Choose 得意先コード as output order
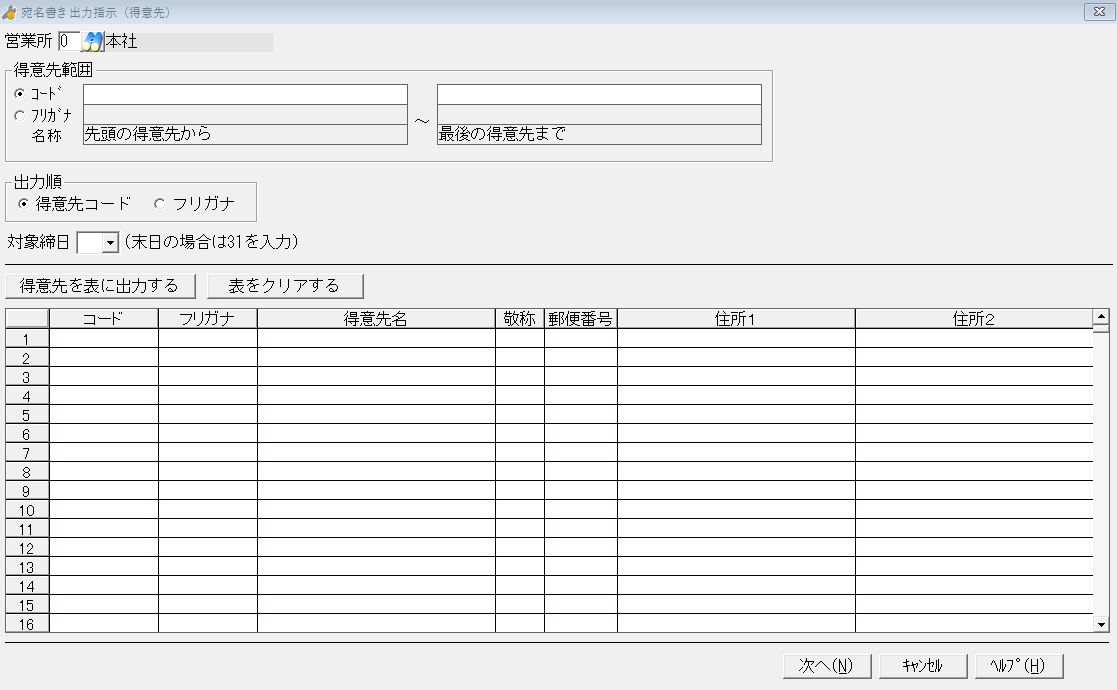Image resolution: width=1117 pixels, height=690 pixels. (23, 203)
